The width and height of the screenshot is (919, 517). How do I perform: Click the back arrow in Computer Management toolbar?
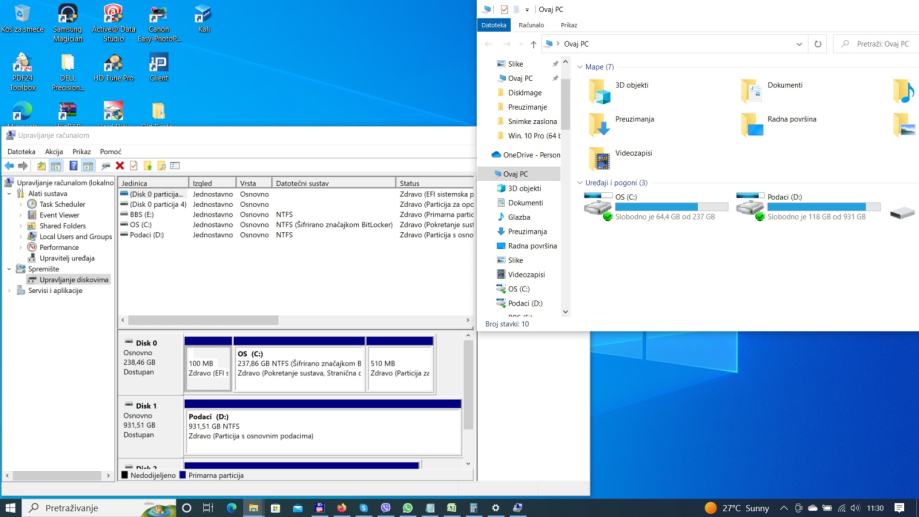9,166
